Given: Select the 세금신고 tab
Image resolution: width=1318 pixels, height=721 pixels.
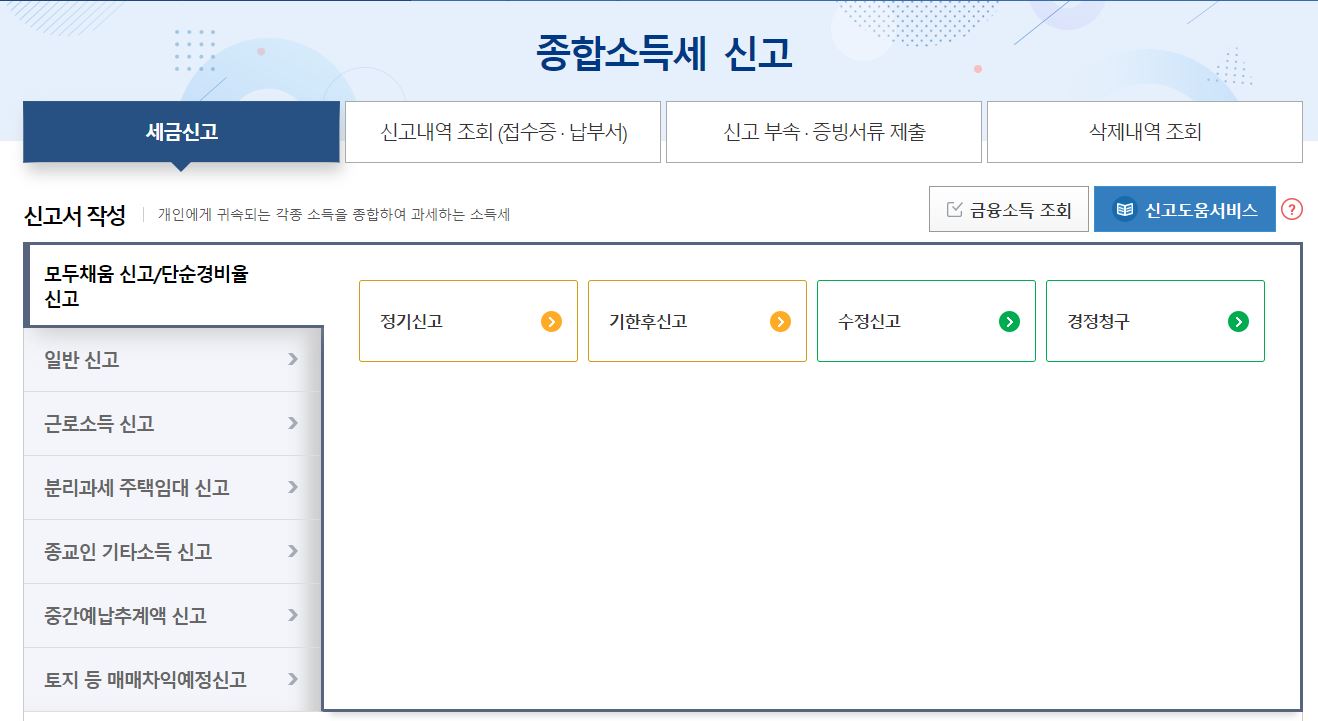Looking at the screenshot, I should 183,131.
